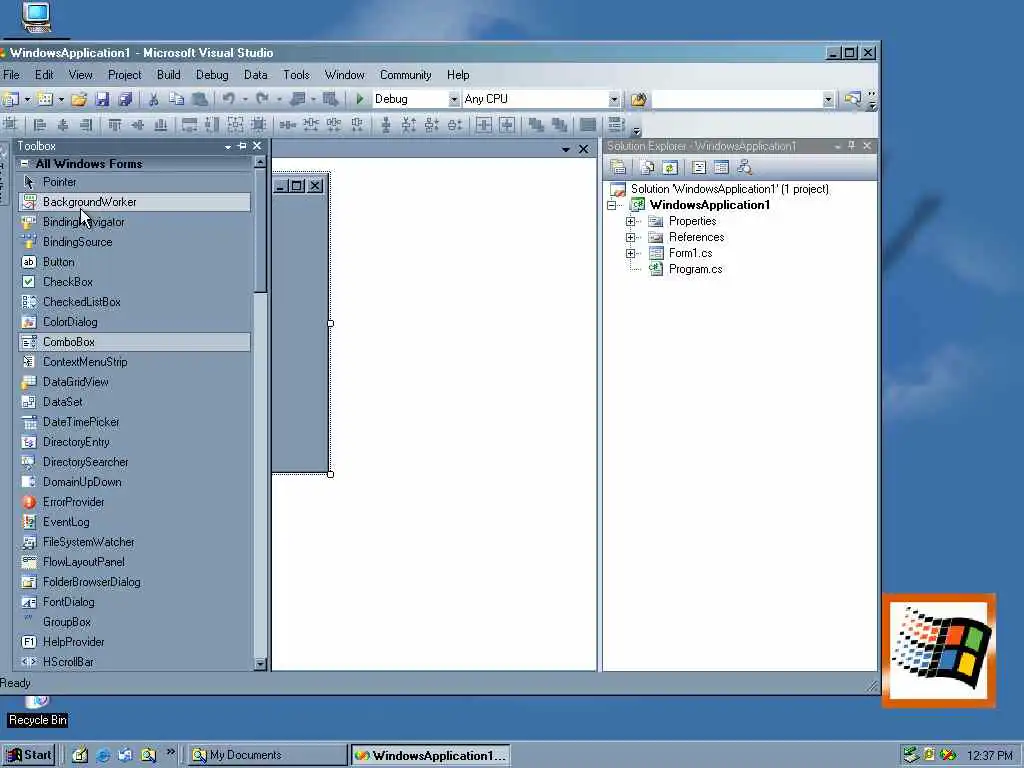The width and height of the screenshot is (1024, 768).
Task: Click the Find text input field
Action: tap(737, 99)
